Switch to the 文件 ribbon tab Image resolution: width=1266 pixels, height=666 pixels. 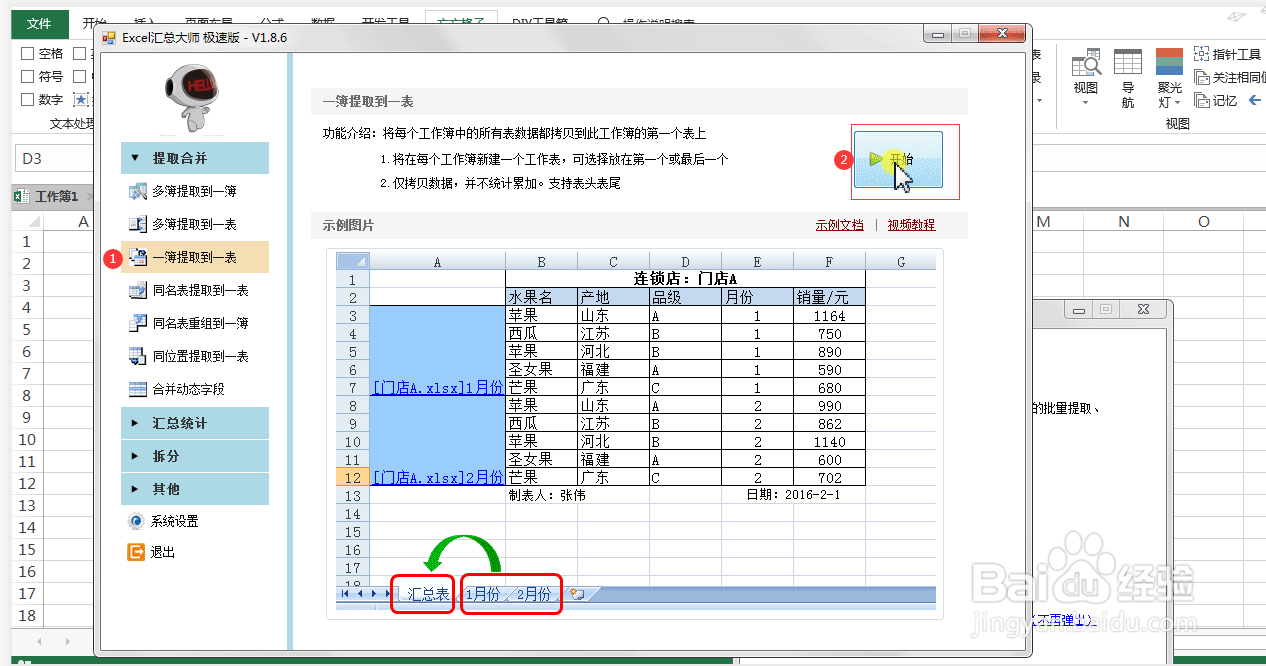point(38,22)
